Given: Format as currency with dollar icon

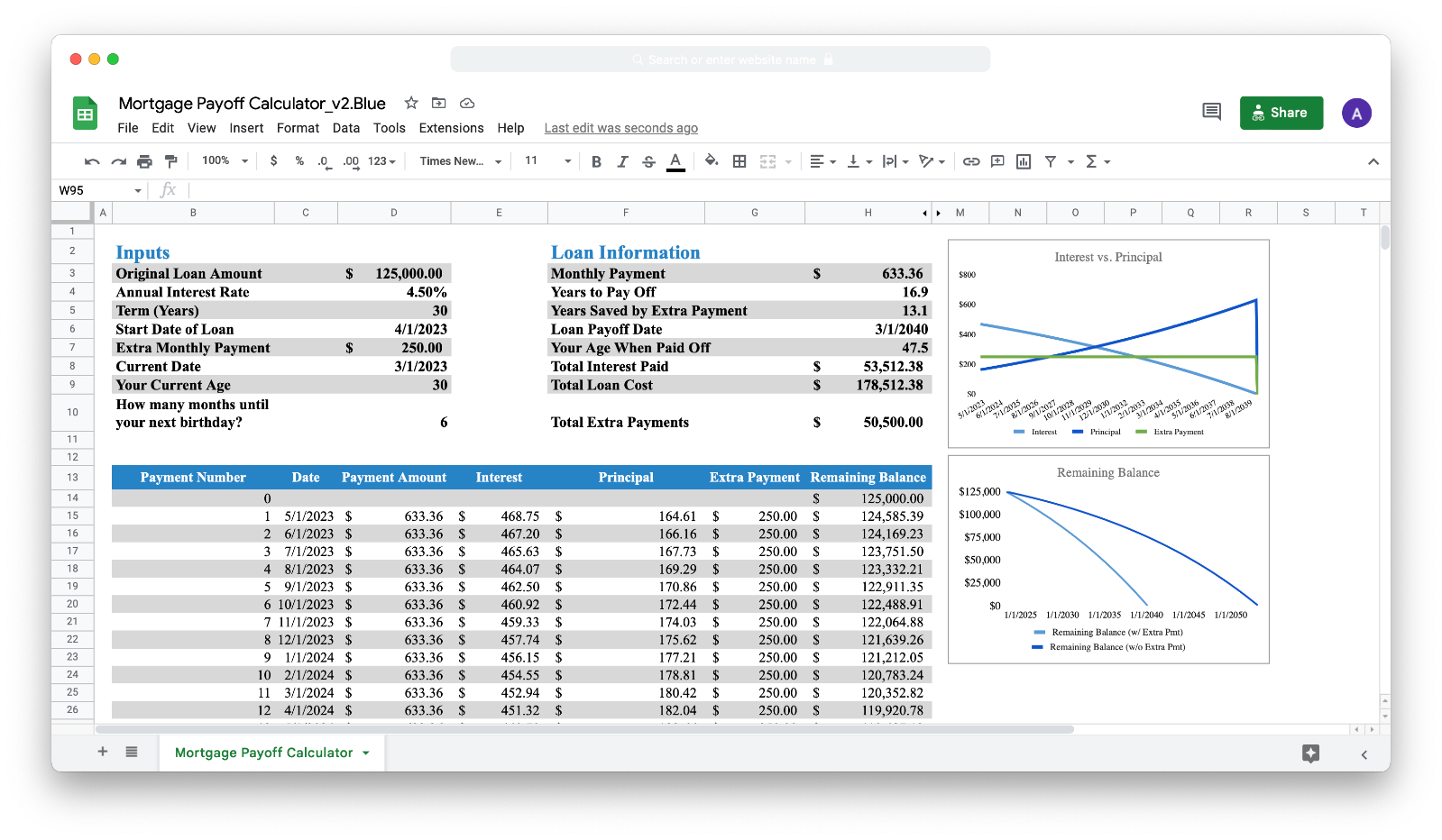Looking at the screenshot, I should click(x=273, y=161).
